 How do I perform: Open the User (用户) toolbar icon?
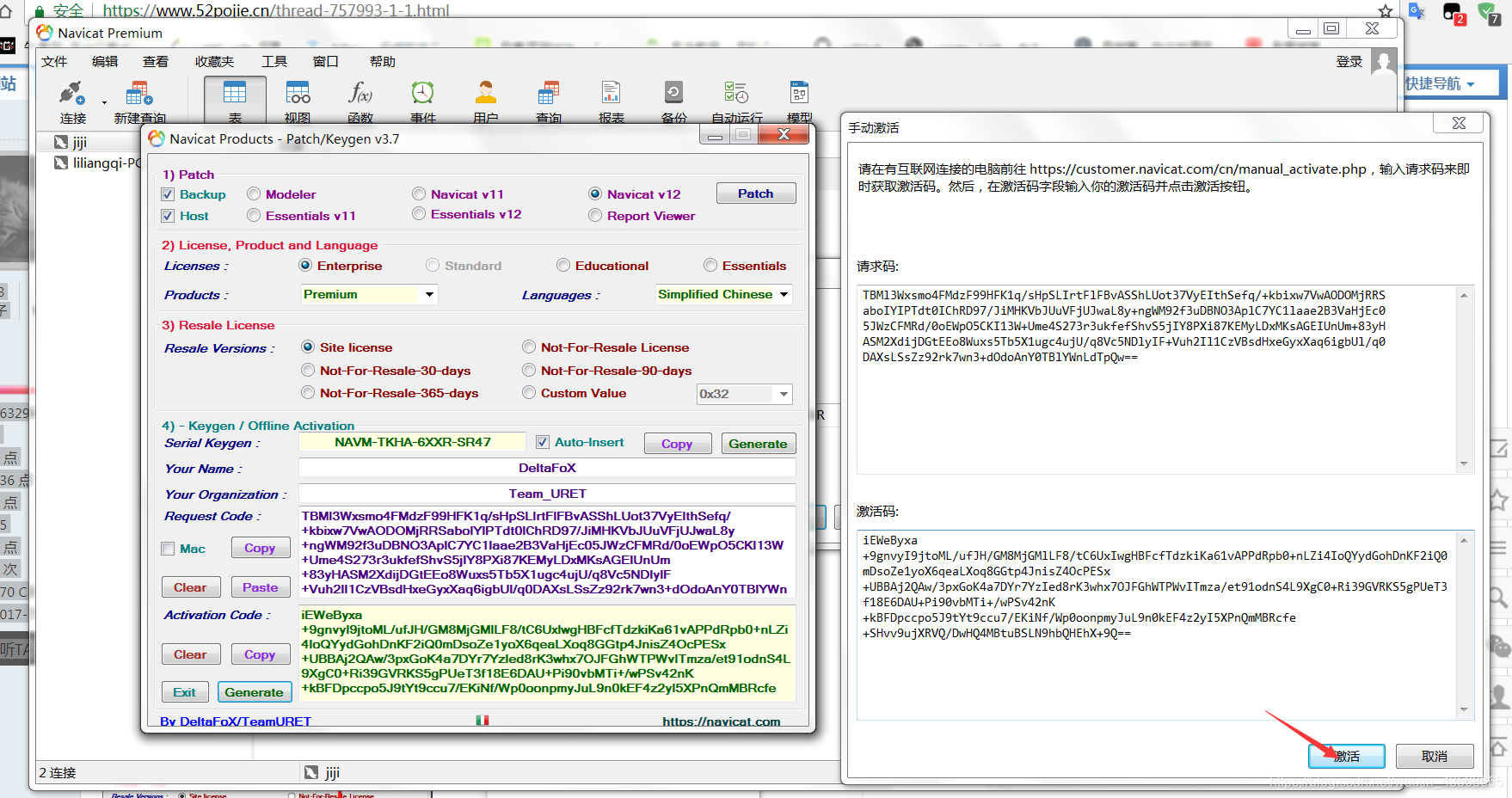pos(486,101)
